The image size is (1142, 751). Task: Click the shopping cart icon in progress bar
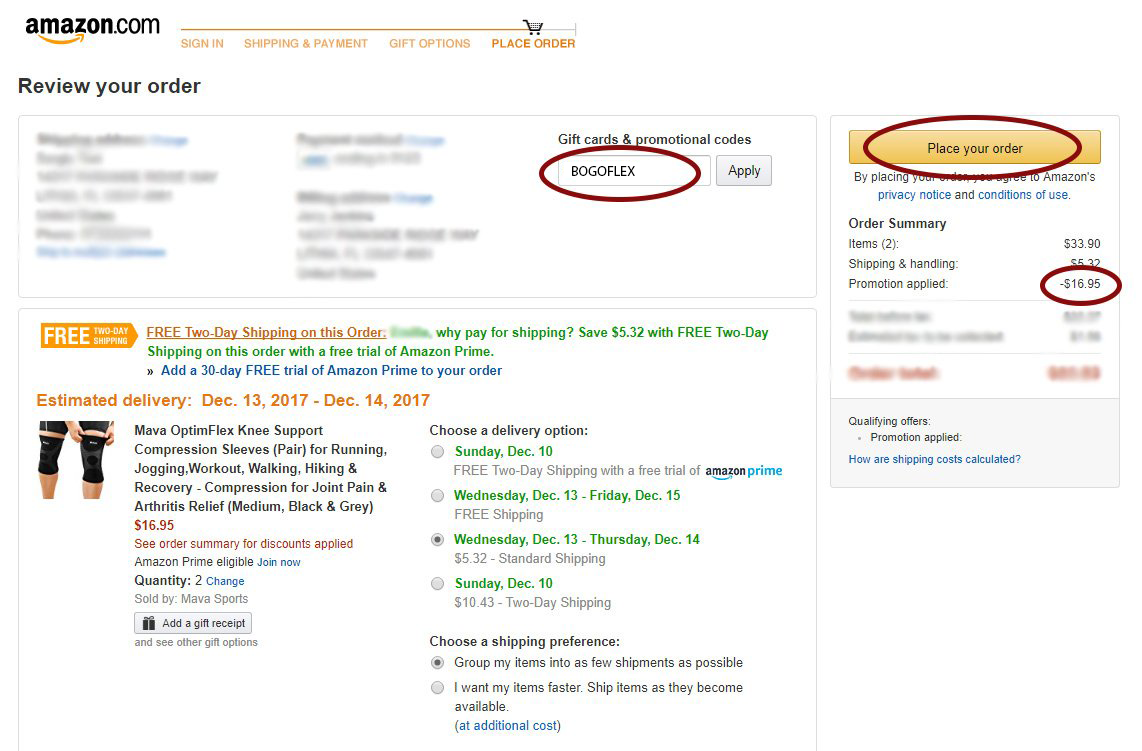click(x=533, y=27)
